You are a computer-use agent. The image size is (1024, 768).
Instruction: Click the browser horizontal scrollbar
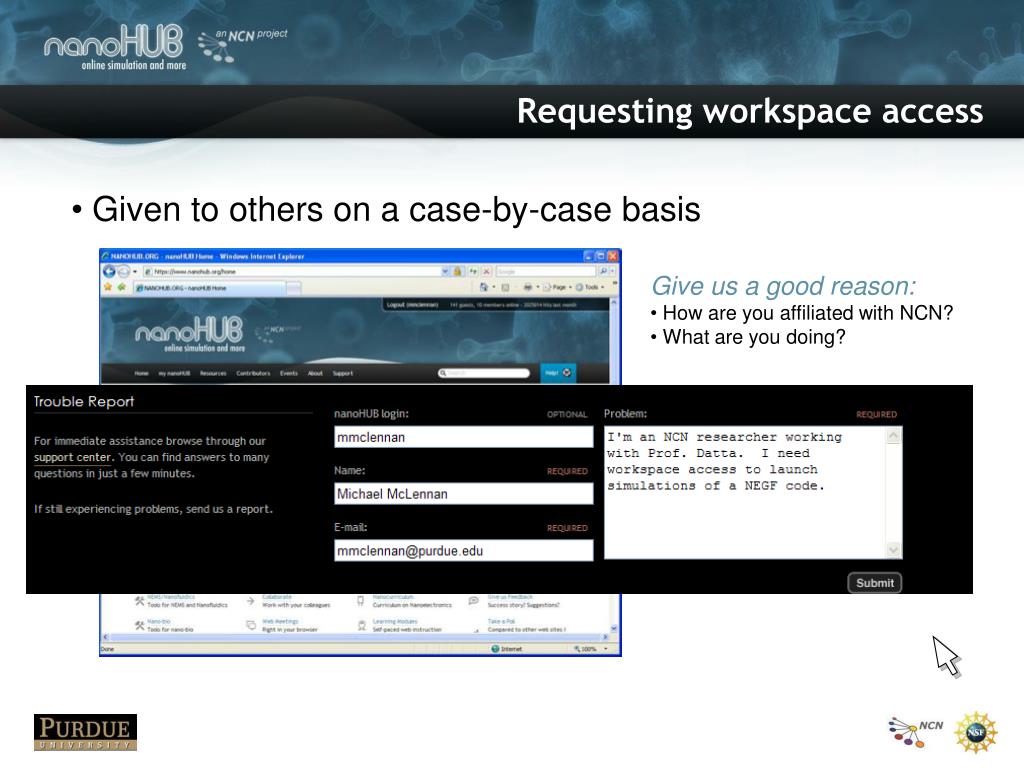click(x=357, y=637)
